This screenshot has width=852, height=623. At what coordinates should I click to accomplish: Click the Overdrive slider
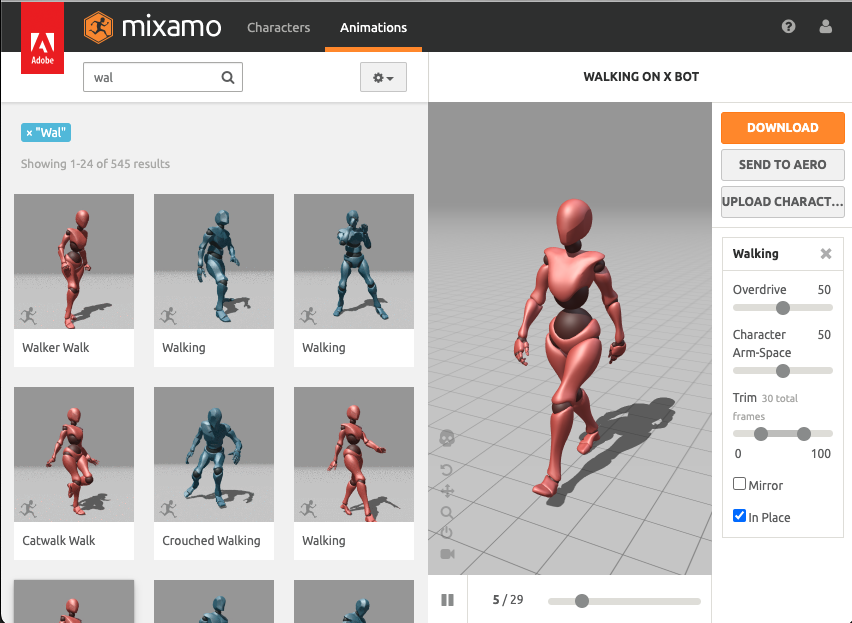782,308
